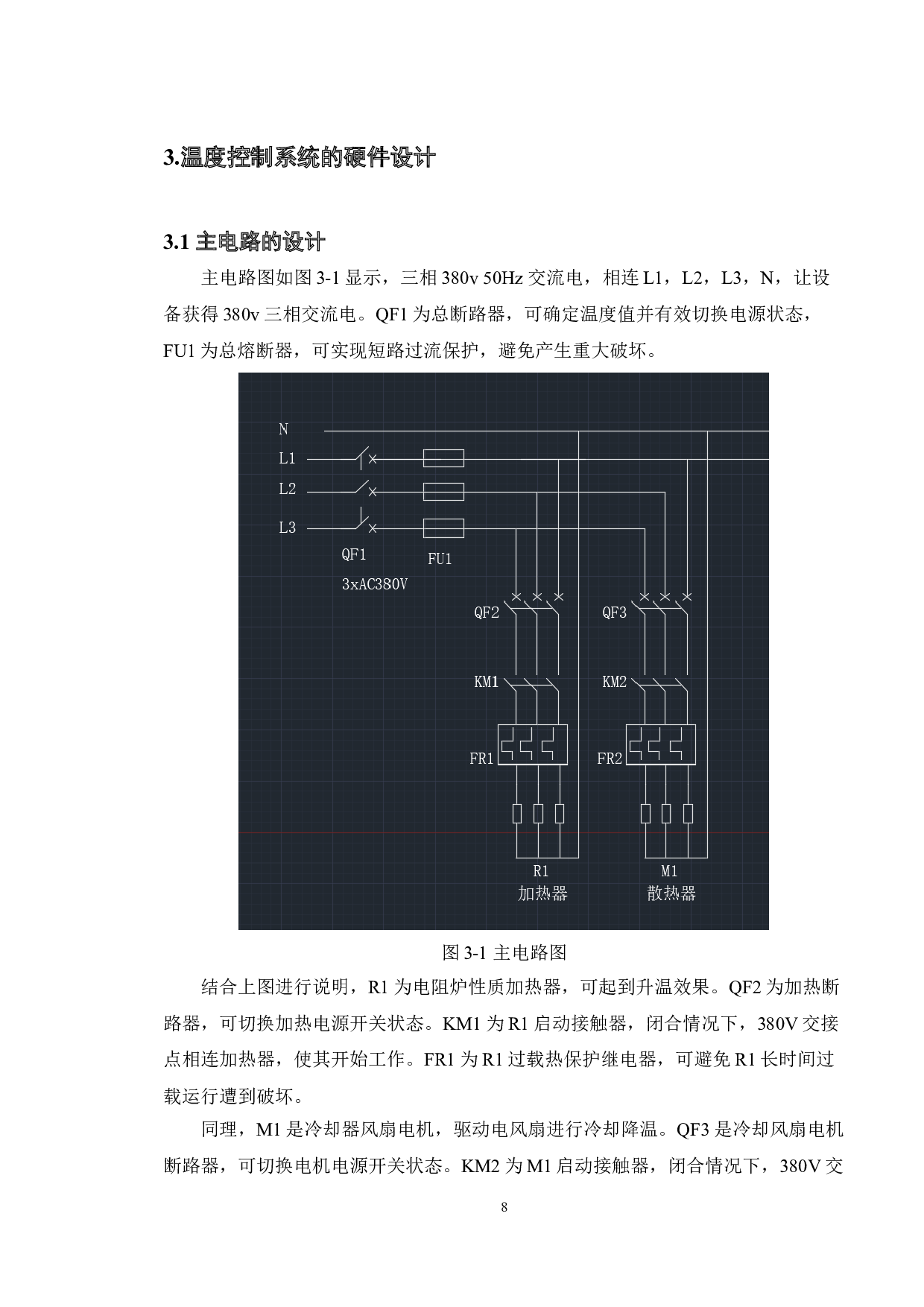924x1307 pixels.
Task: Click the N neutral line label
Action: 283,429
